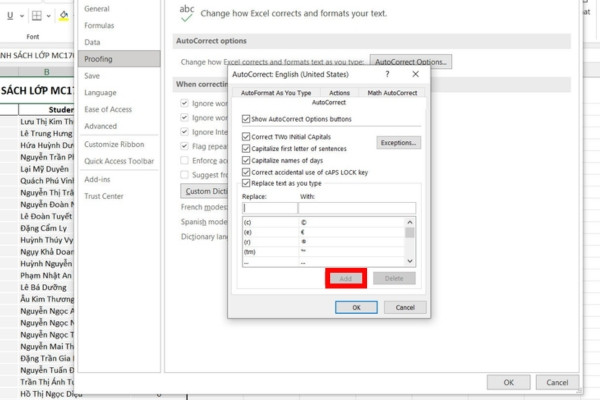Screen dimensions: 600x400
Task: Click the Delete button
Action: point(394,278)
